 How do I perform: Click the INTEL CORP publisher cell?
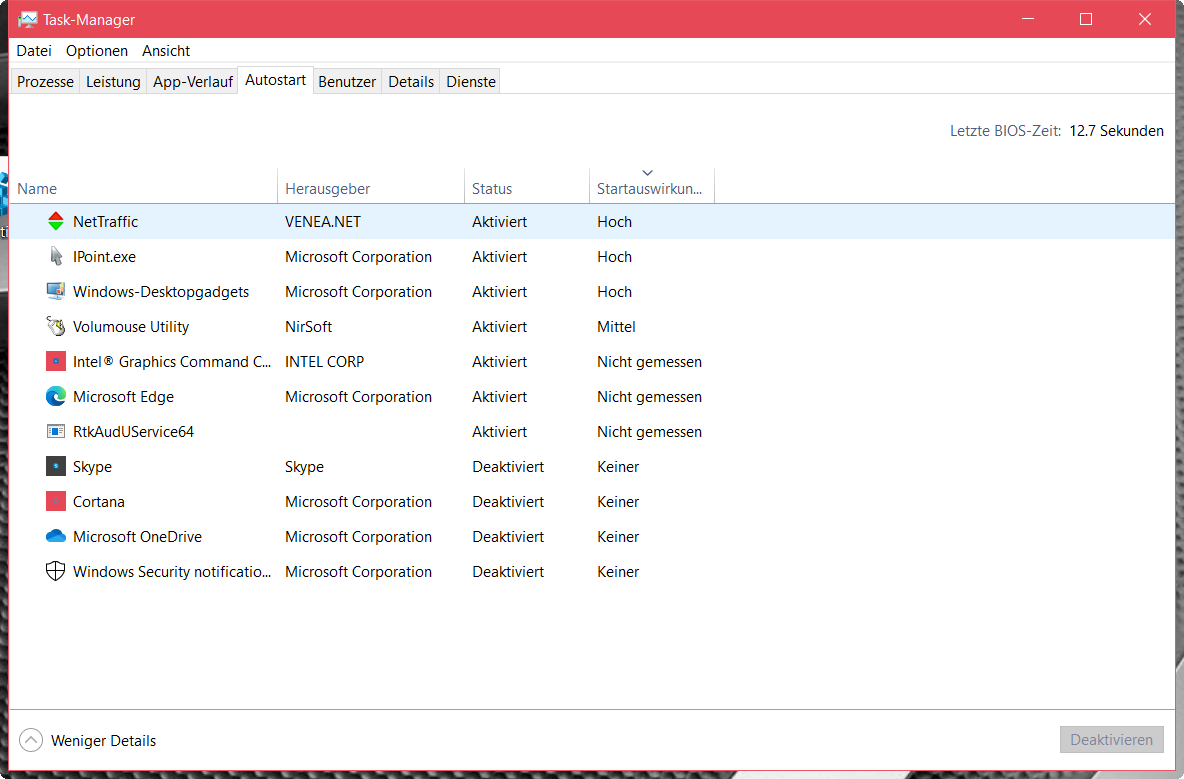coord(324,362)
